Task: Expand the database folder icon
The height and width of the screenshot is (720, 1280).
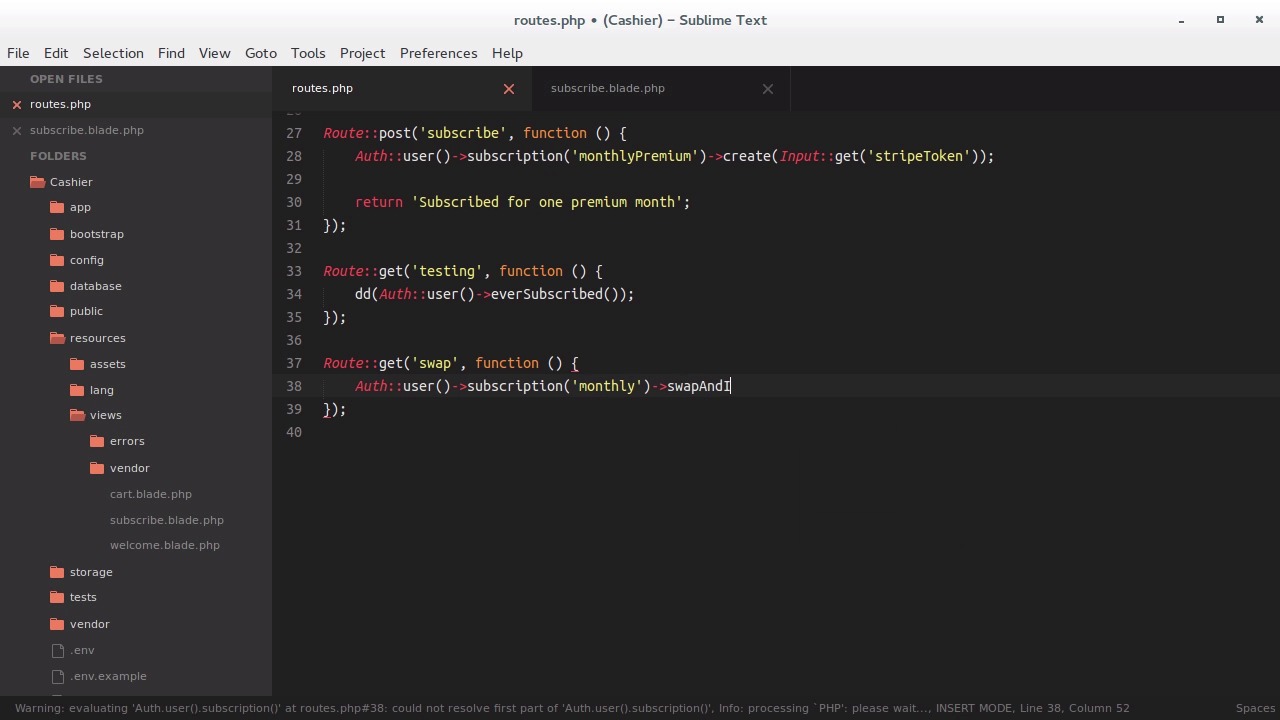Action: pos(57,286)
